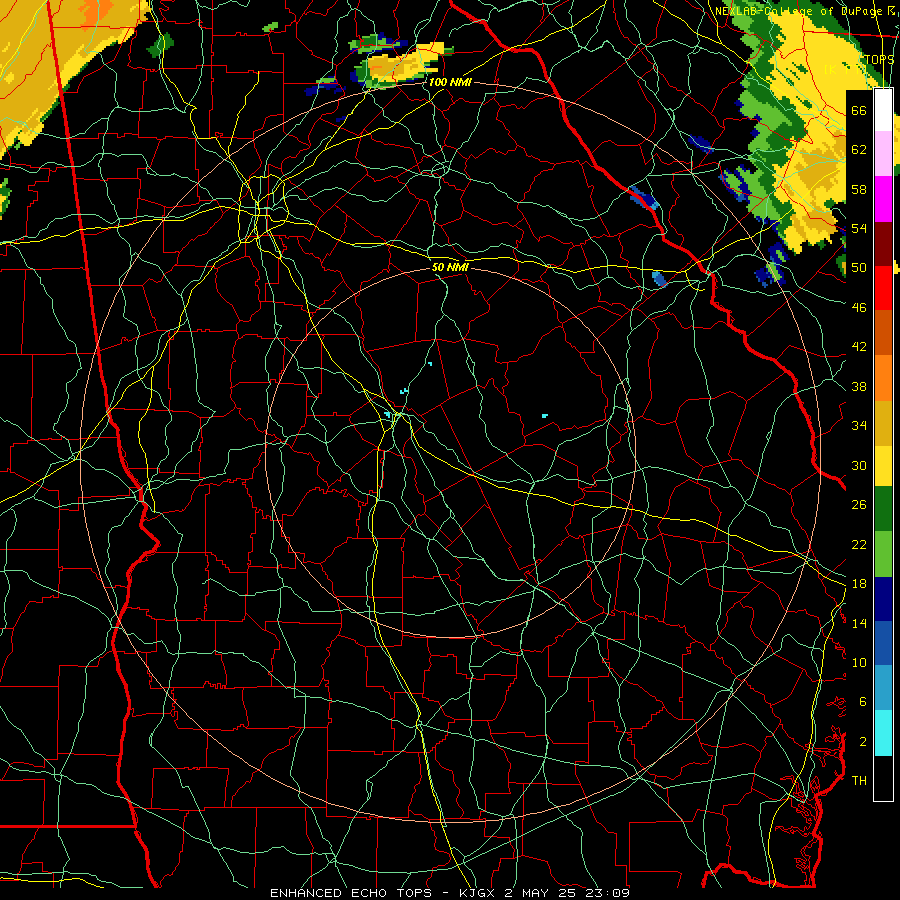Click the 34 legend value label

pos(859,426)
